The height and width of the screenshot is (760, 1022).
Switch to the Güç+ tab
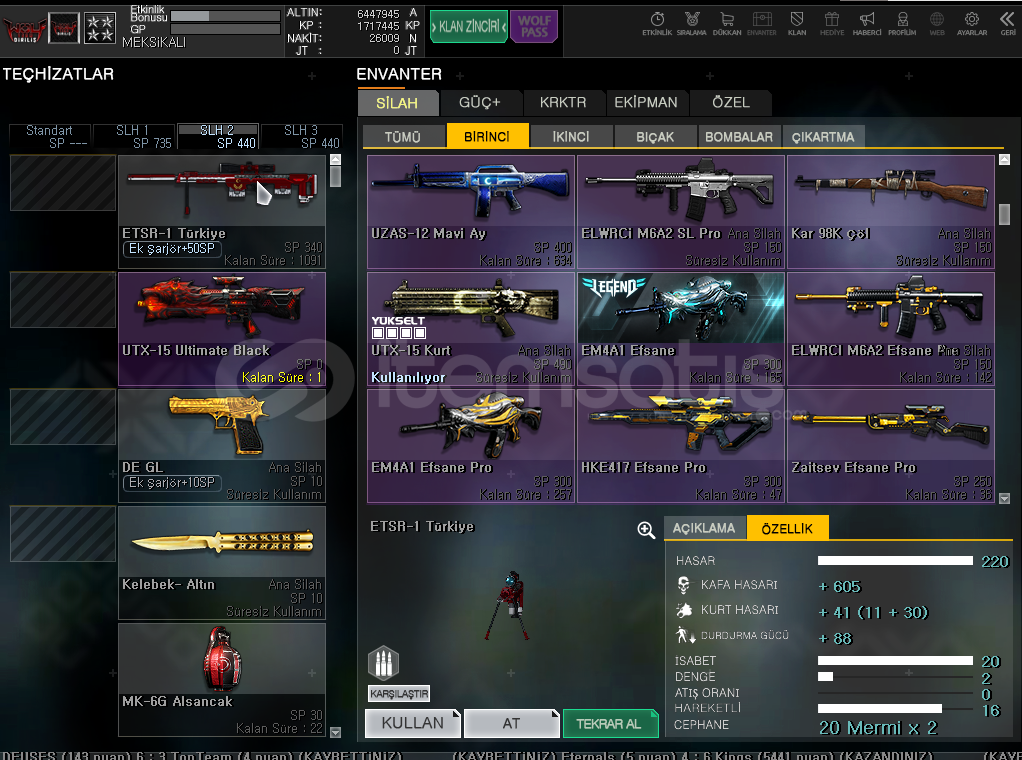click(x=480, y=103)
